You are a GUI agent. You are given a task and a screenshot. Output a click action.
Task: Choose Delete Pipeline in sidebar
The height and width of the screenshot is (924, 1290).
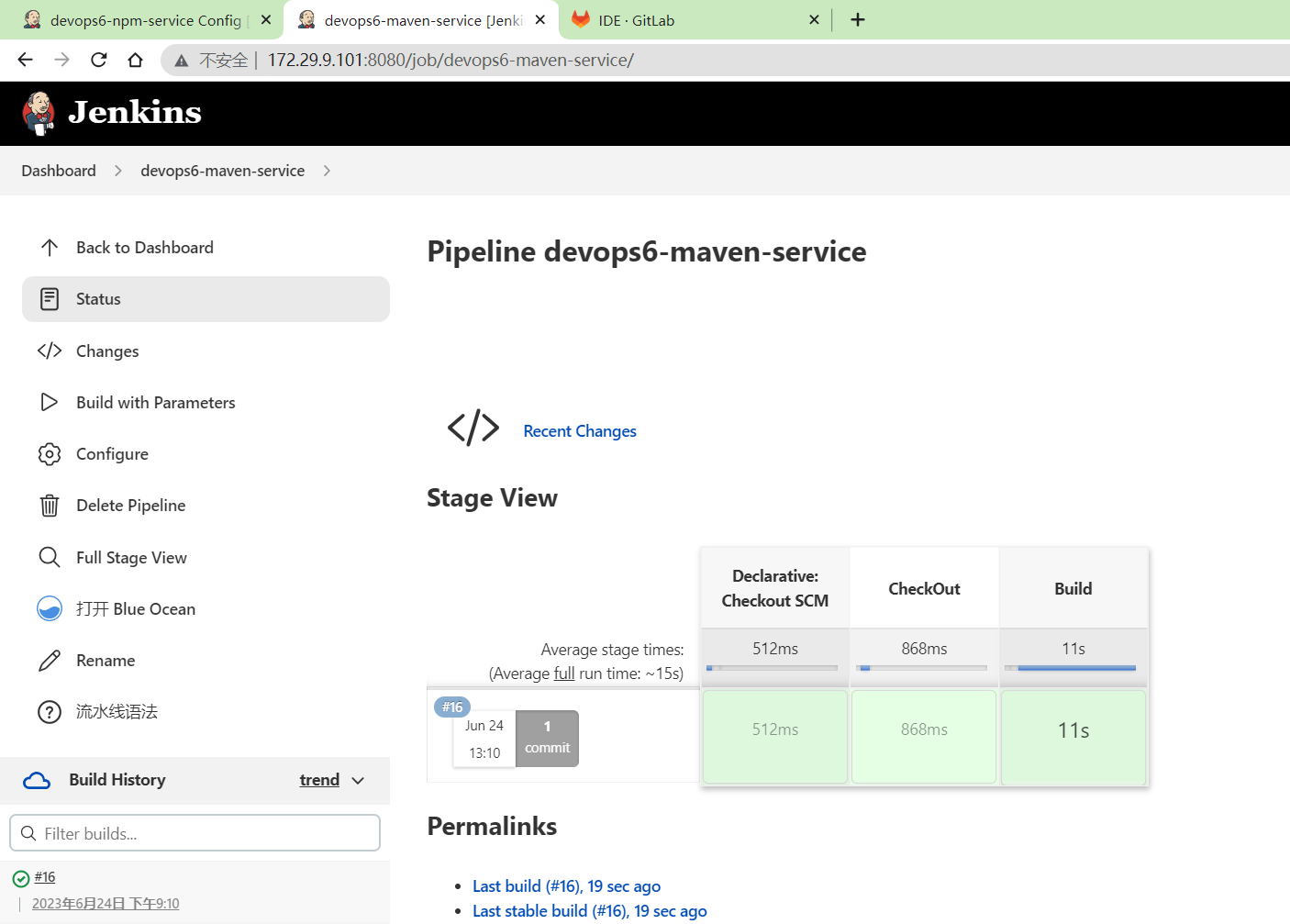[x=206, y=506]
